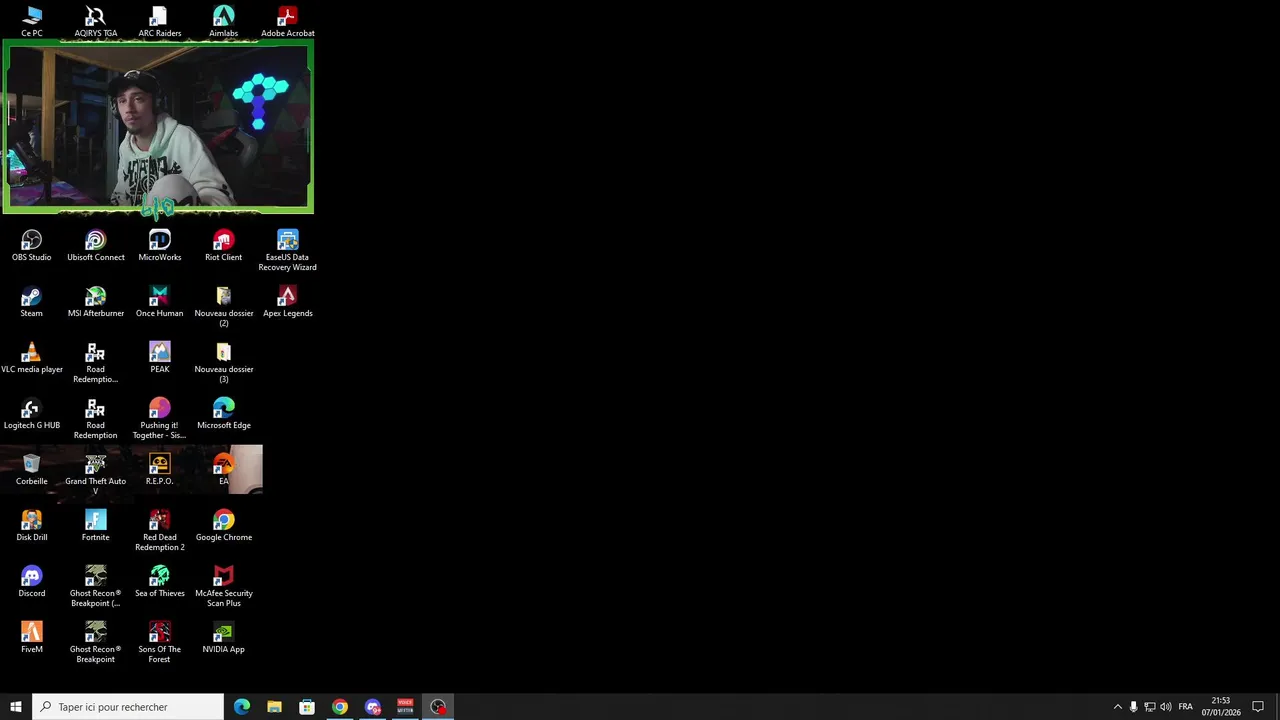
Task: Open the volume control tray icon
Action: (1165, 707)
